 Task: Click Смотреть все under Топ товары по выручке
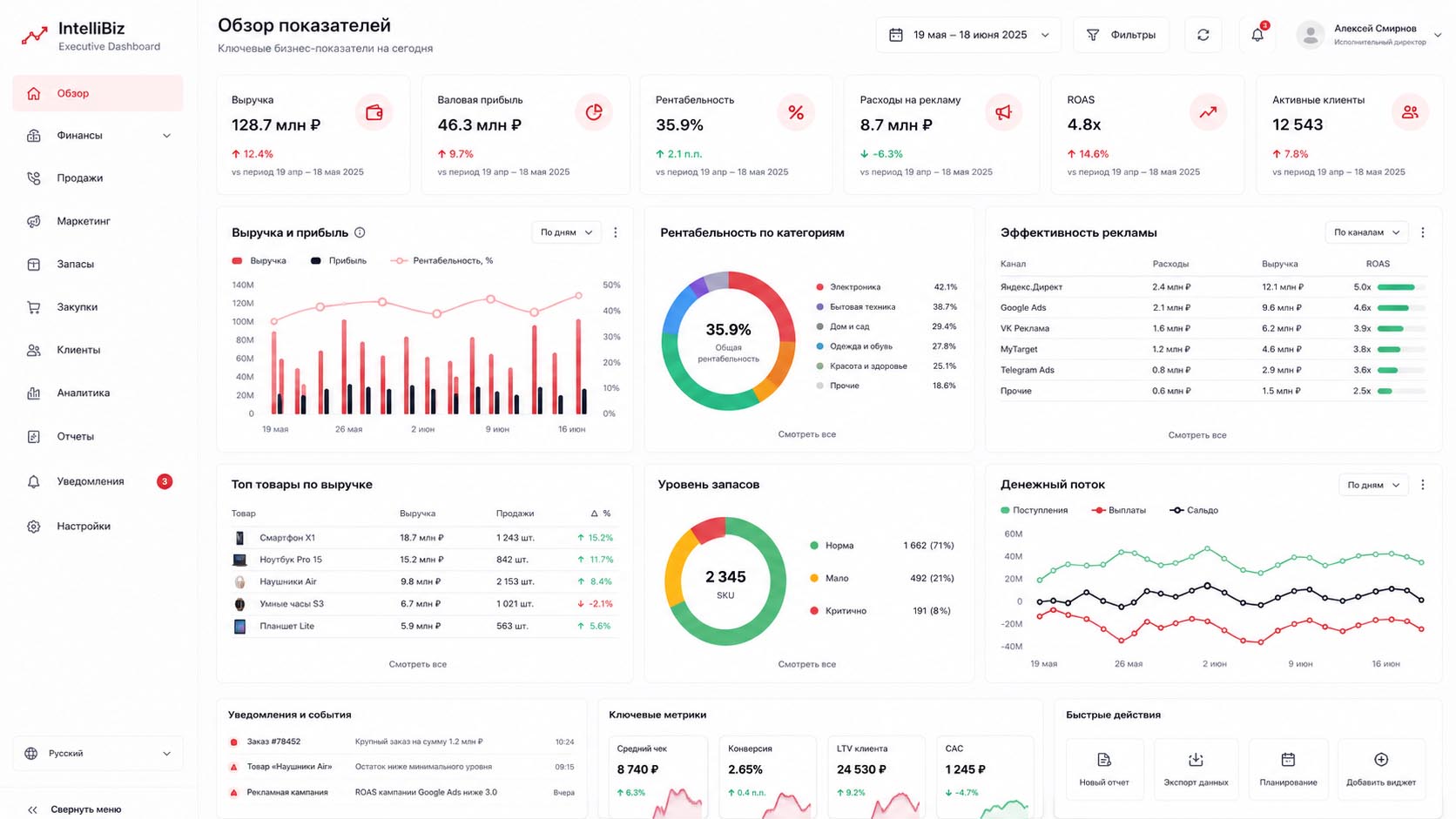[x=418, y=664]
